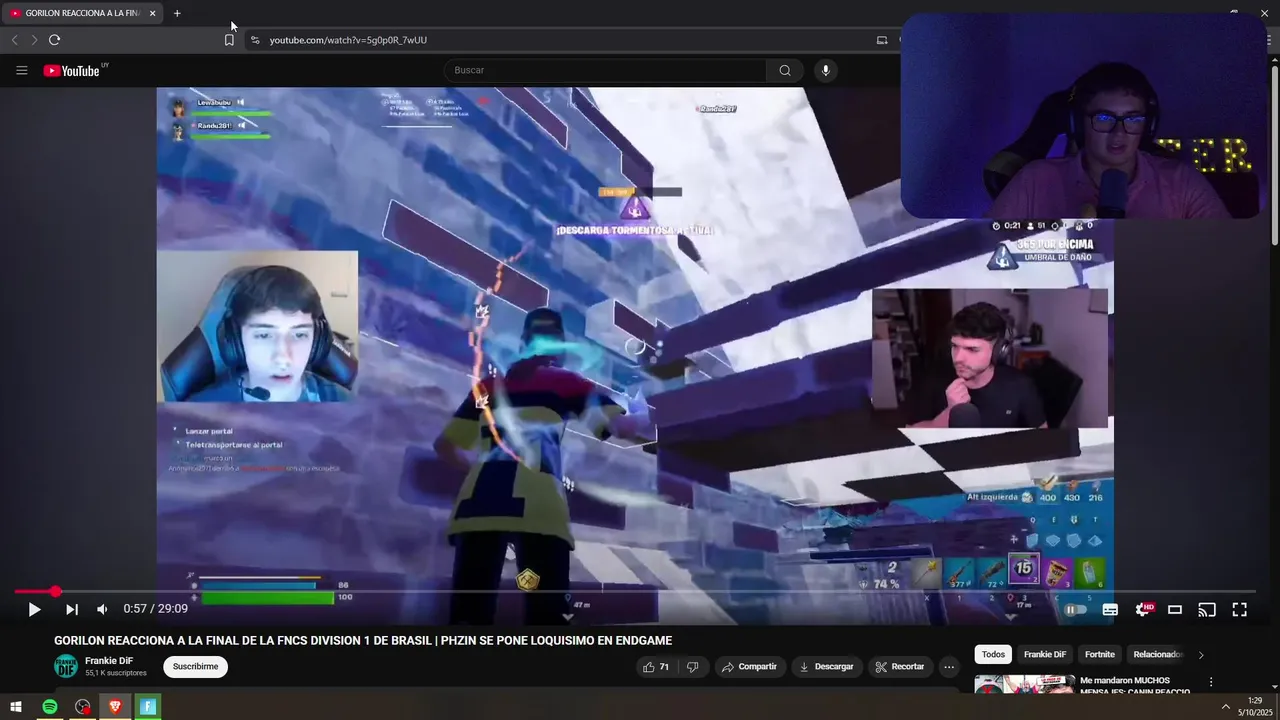This screenshot has height=720, width=1280.
Task: Turn on subtitles/captions button
Action: click(1110, 609)
